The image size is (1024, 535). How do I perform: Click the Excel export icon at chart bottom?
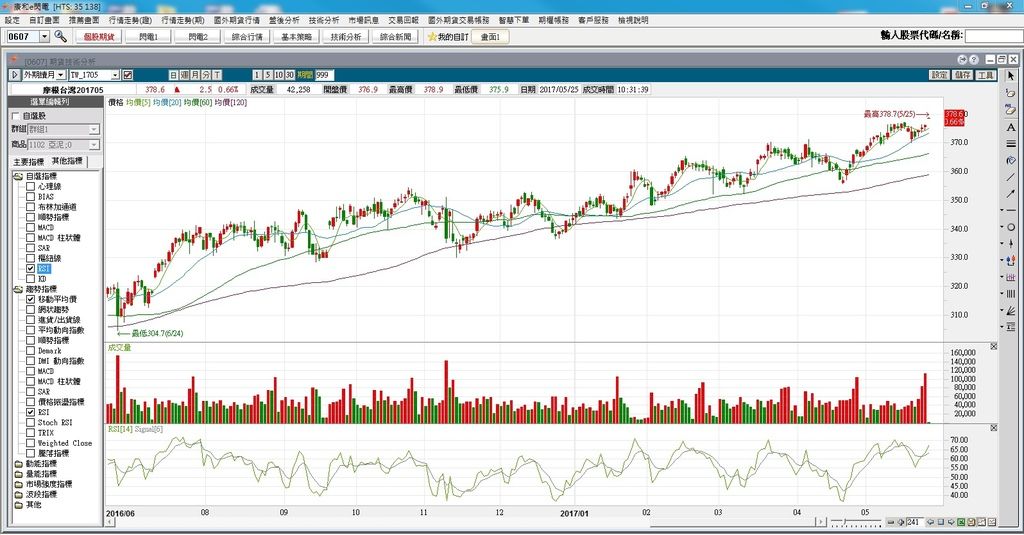coord(961,522)
